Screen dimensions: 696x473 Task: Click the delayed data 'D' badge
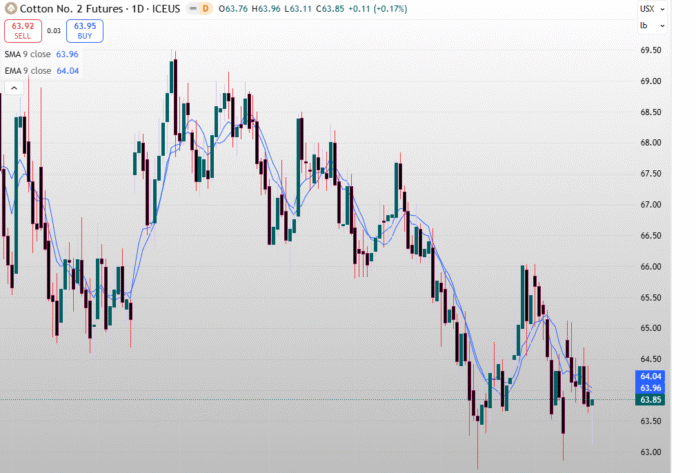205,8
